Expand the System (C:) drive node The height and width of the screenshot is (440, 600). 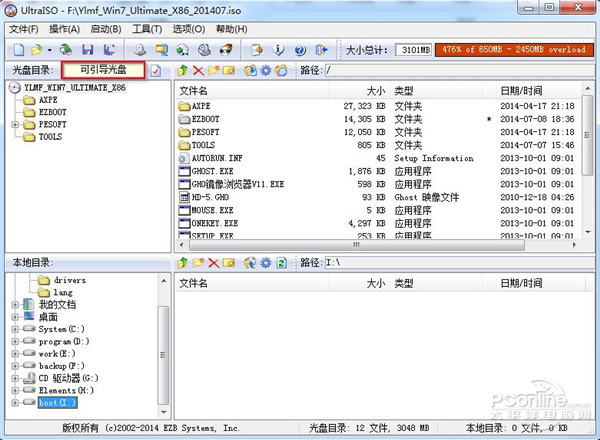point(14,329)
